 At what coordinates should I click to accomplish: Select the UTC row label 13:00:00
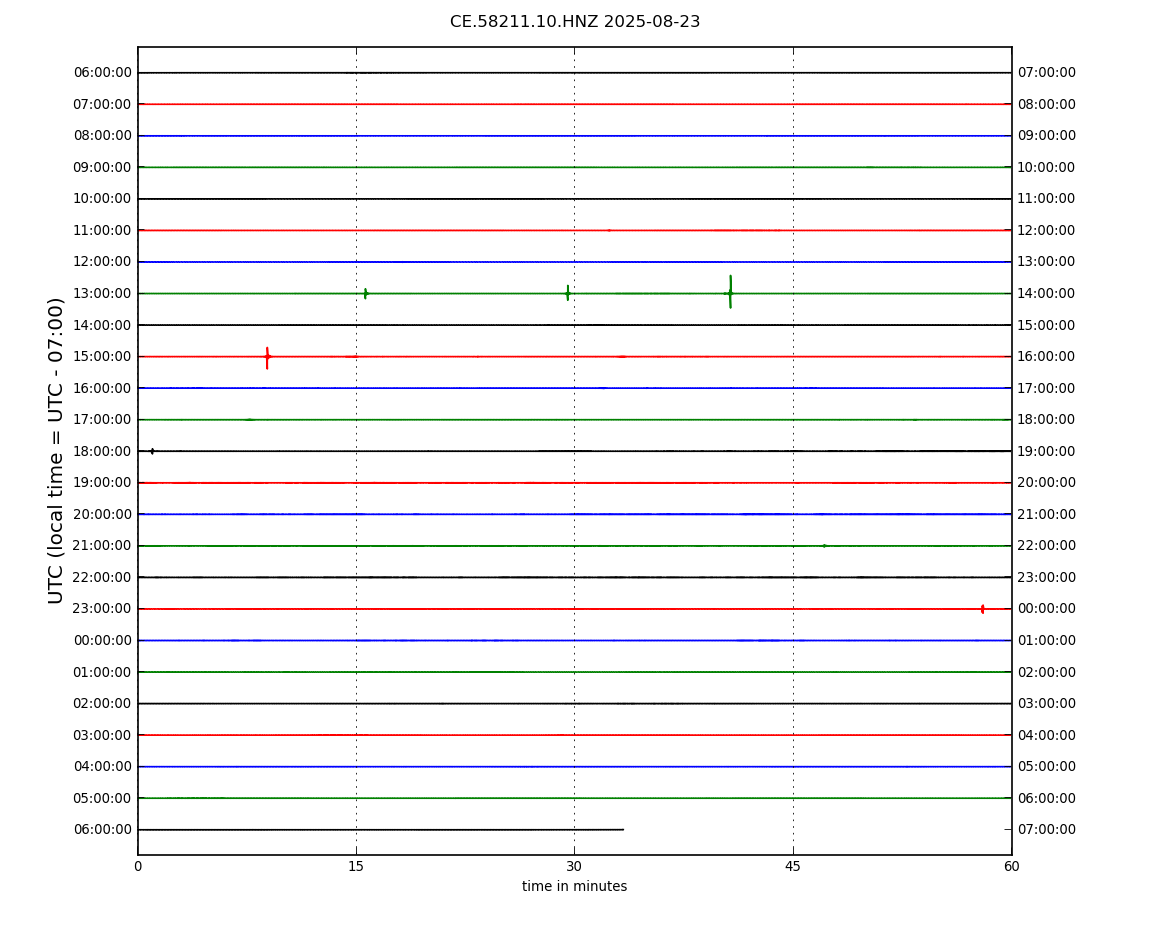(102, 293)
